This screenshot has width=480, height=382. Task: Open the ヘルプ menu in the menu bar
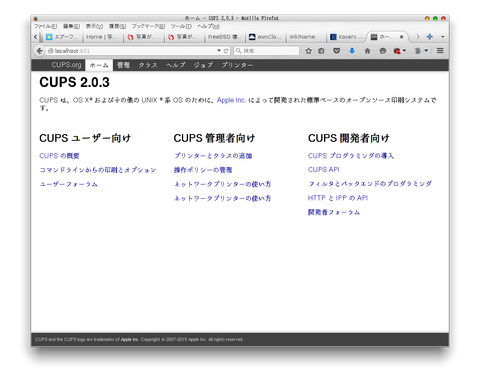[208, 26]
